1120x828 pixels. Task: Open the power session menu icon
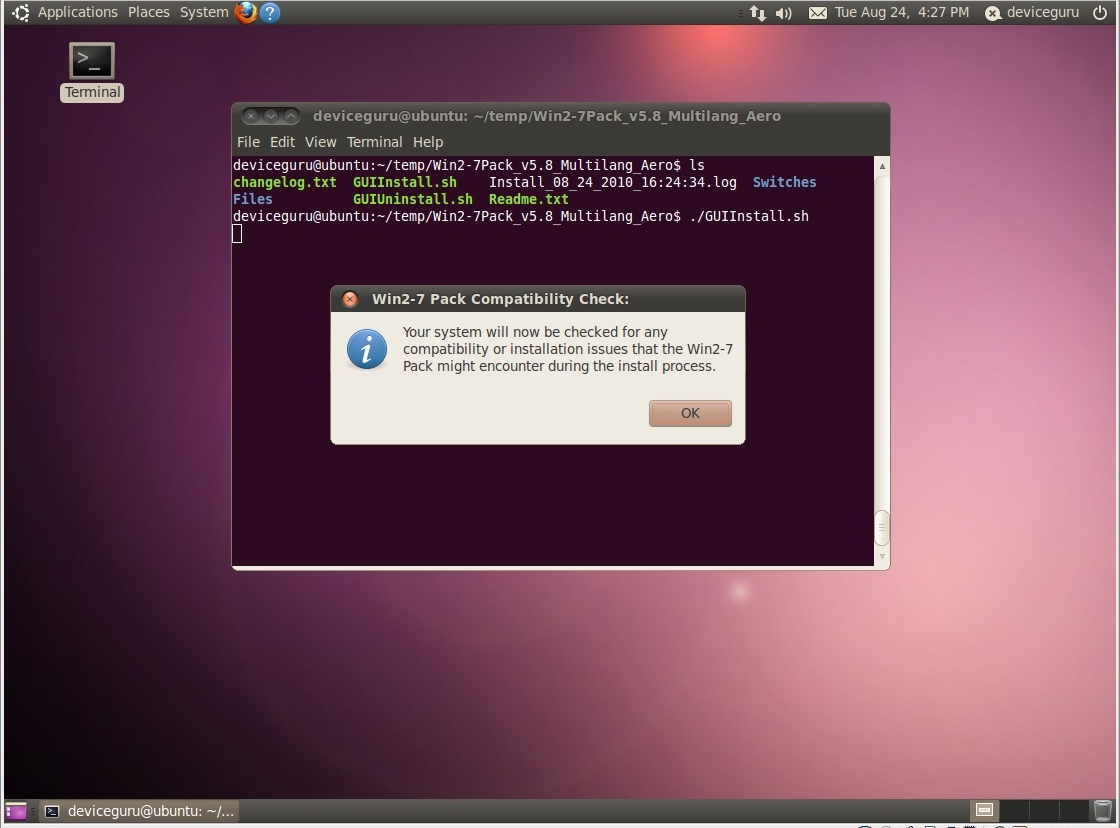tap(1100, 12)
